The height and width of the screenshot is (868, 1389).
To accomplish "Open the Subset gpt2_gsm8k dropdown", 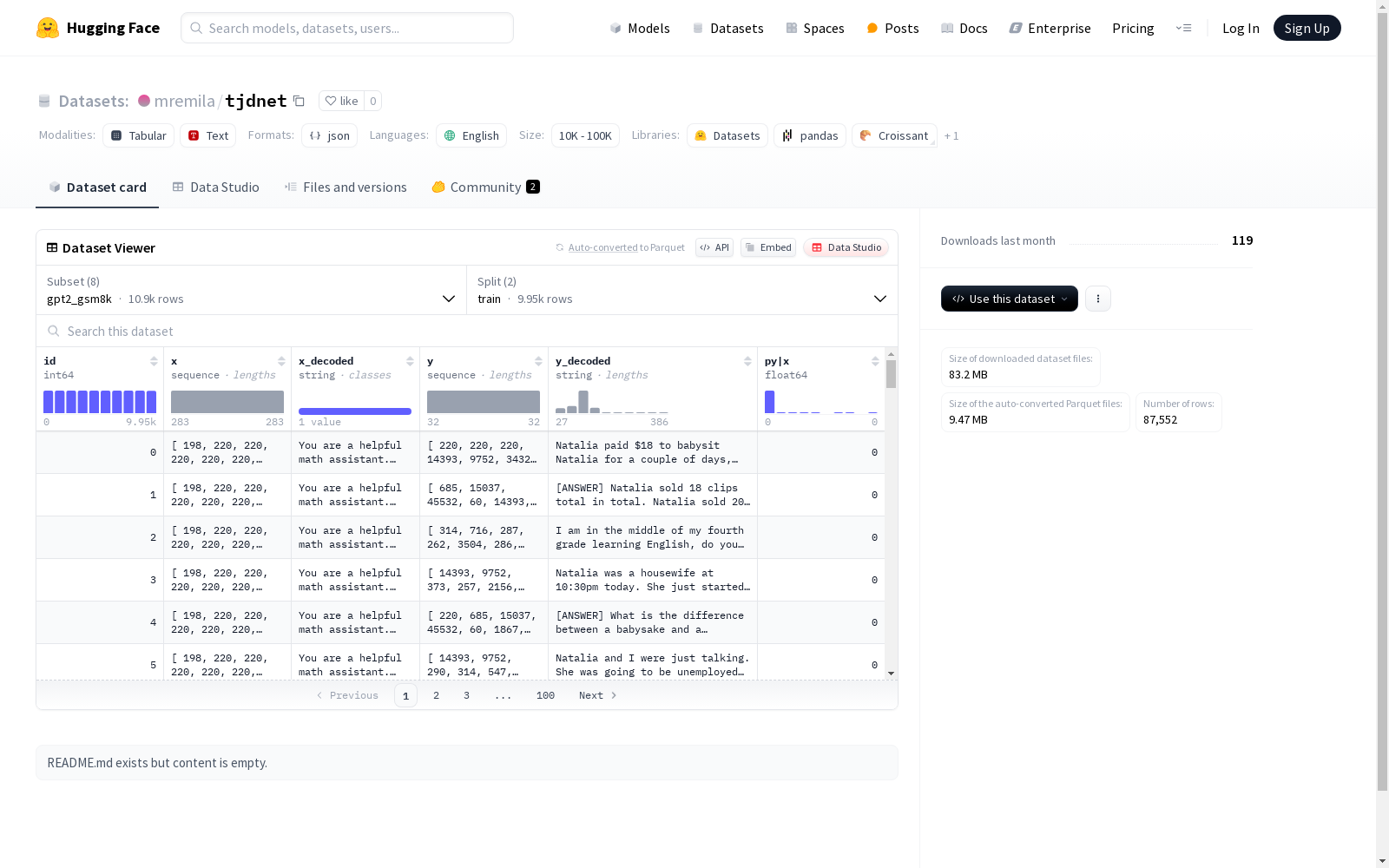I will tap(252, 290).
